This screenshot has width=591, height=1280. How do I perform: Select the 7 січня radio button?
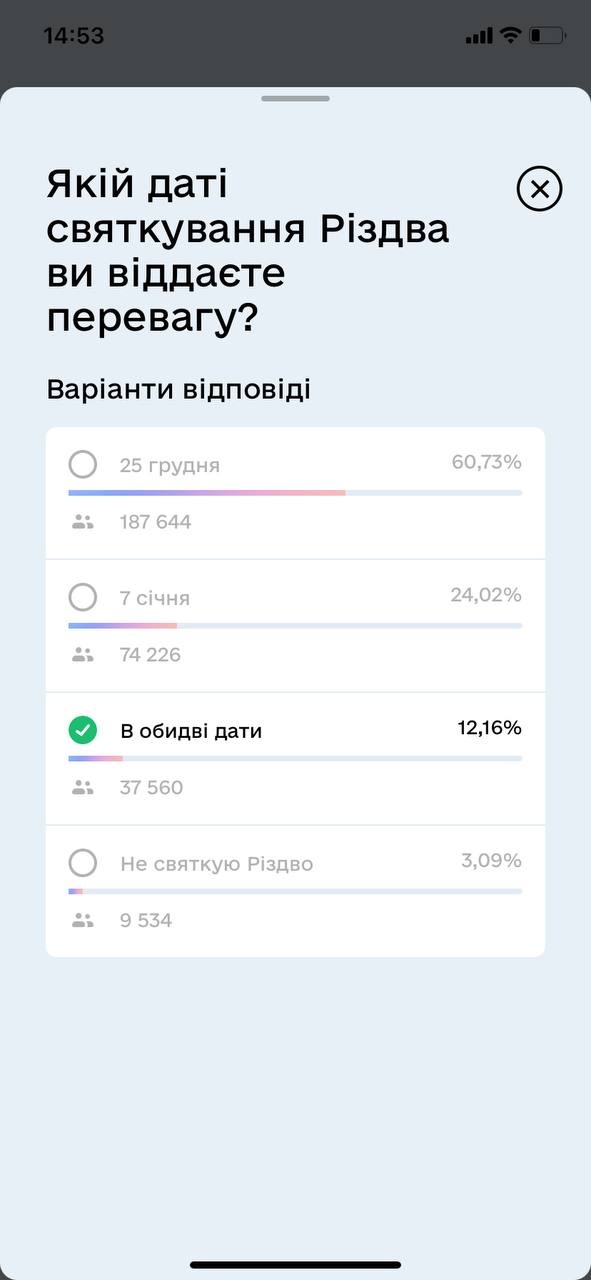pyautogui.click(x=83, y=597)
